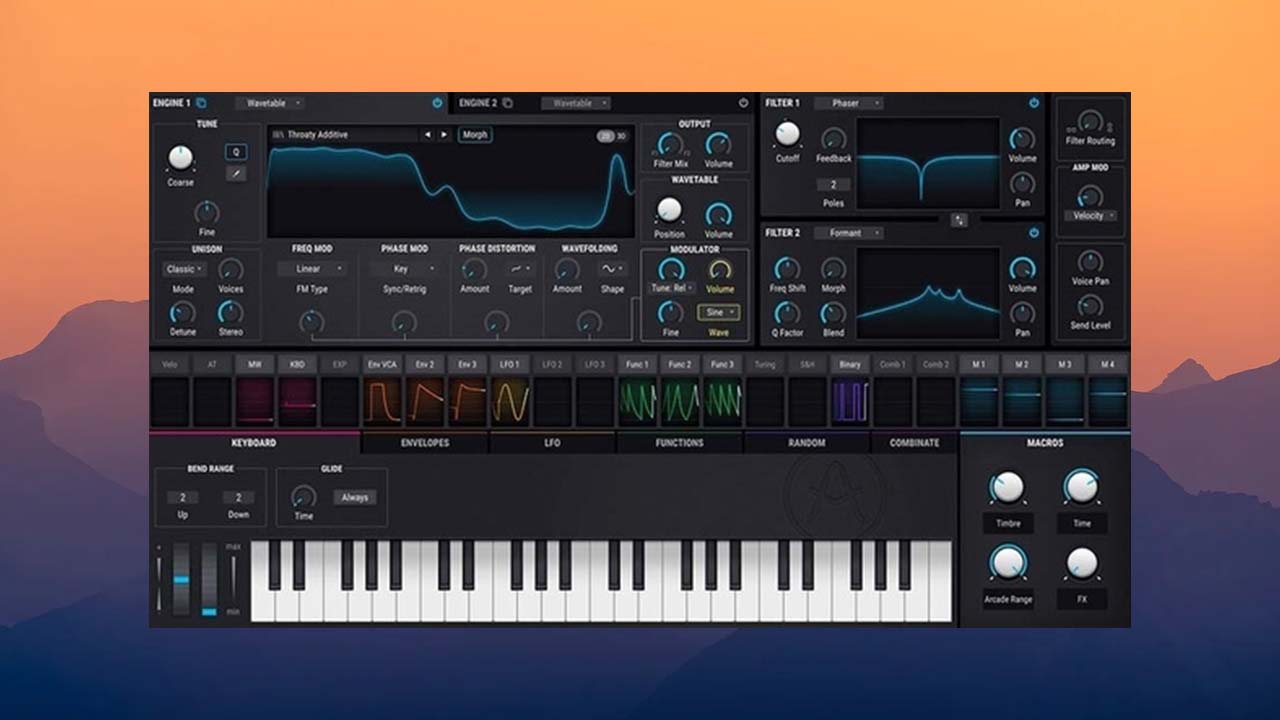Toggle Filter 2 power off
The width and height of the screenshot is (1280, 720).
[x=1033, y=233]
